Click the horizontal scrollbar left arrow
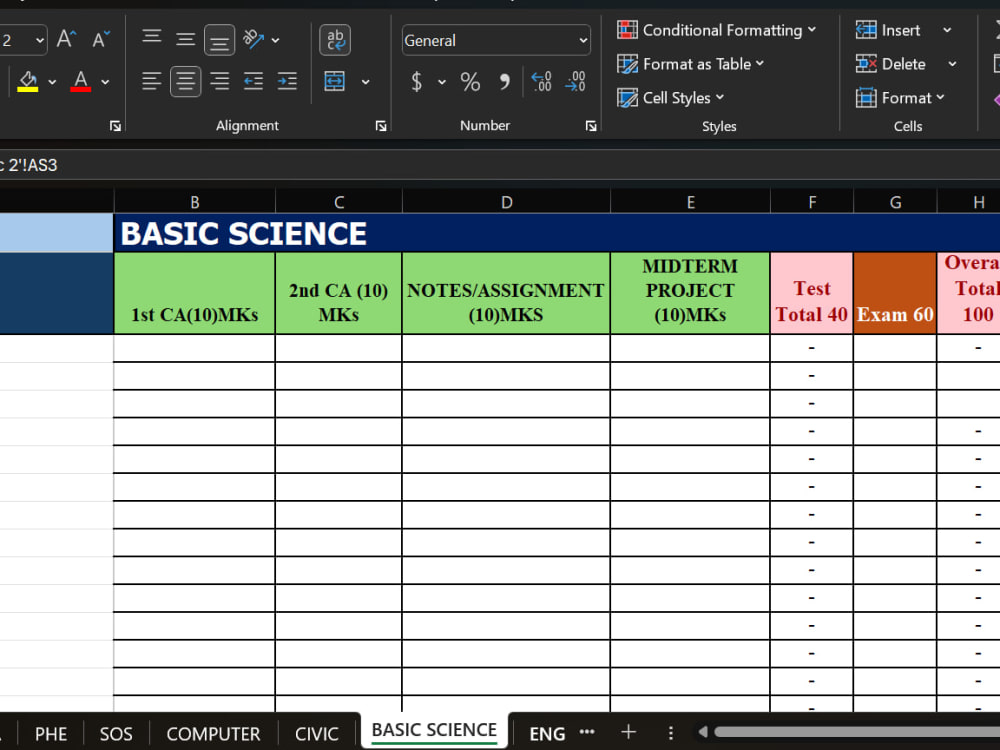 (x=703, y=732)
